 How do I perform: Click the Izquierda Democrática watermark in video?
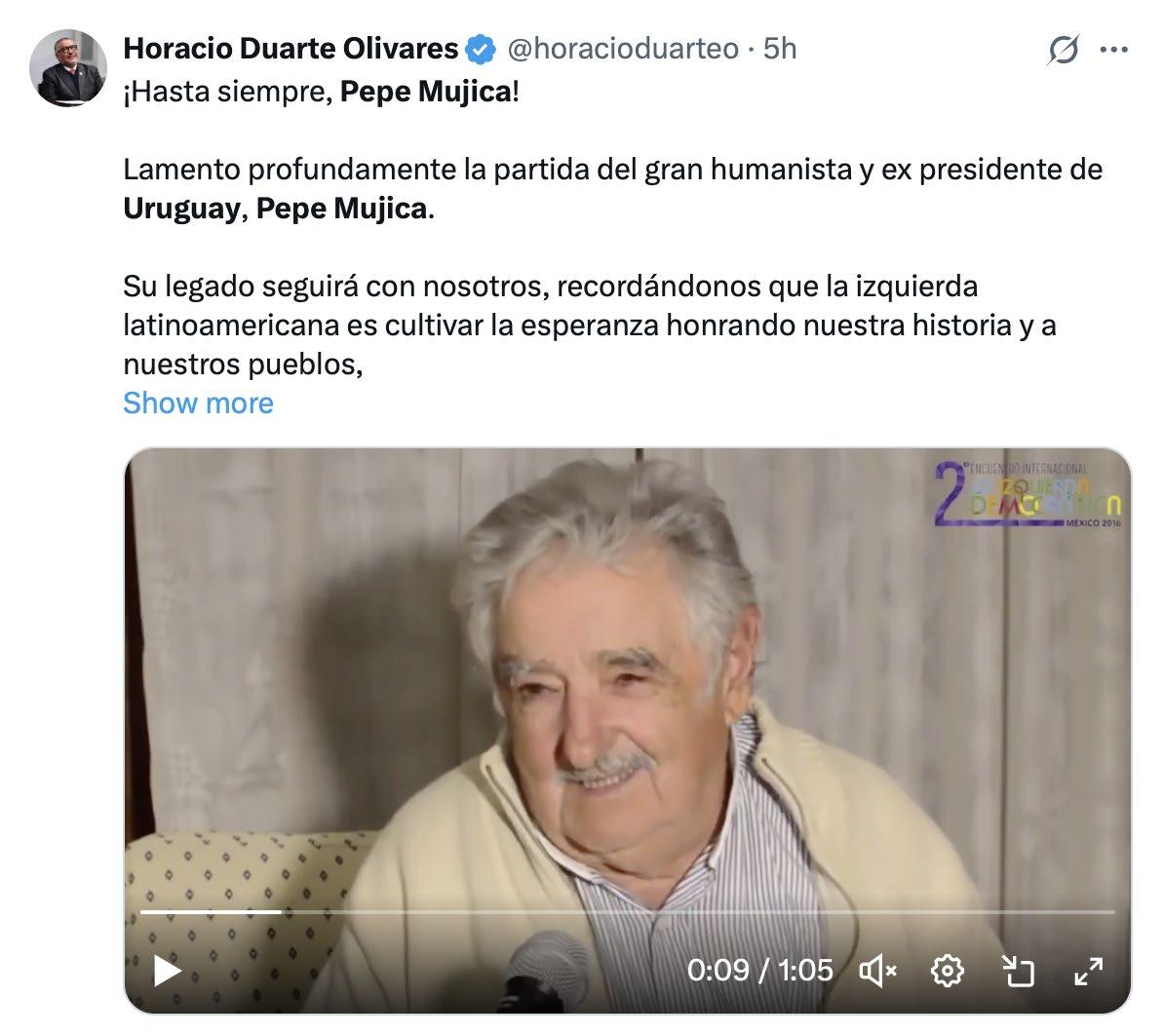1028,493
